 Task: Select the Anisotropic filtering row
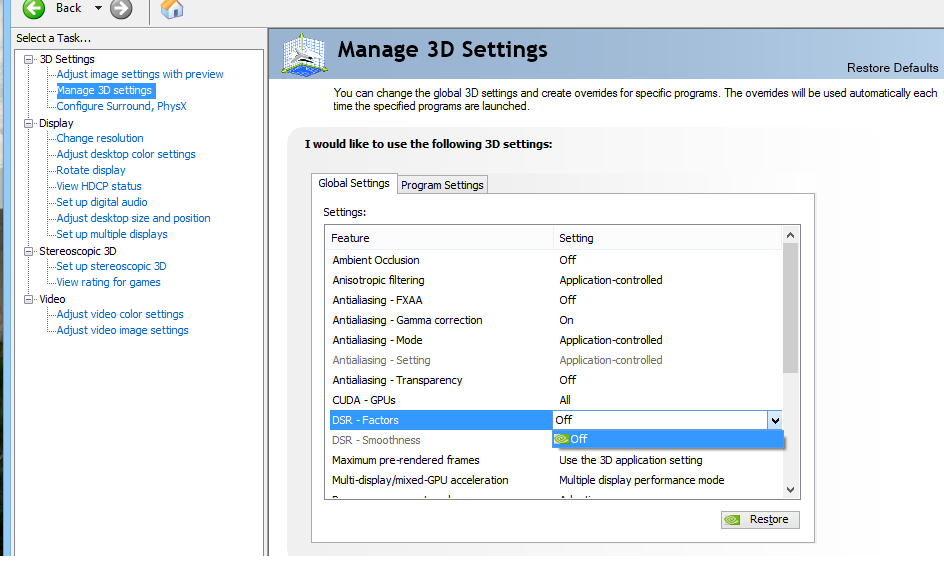[554, 280]
